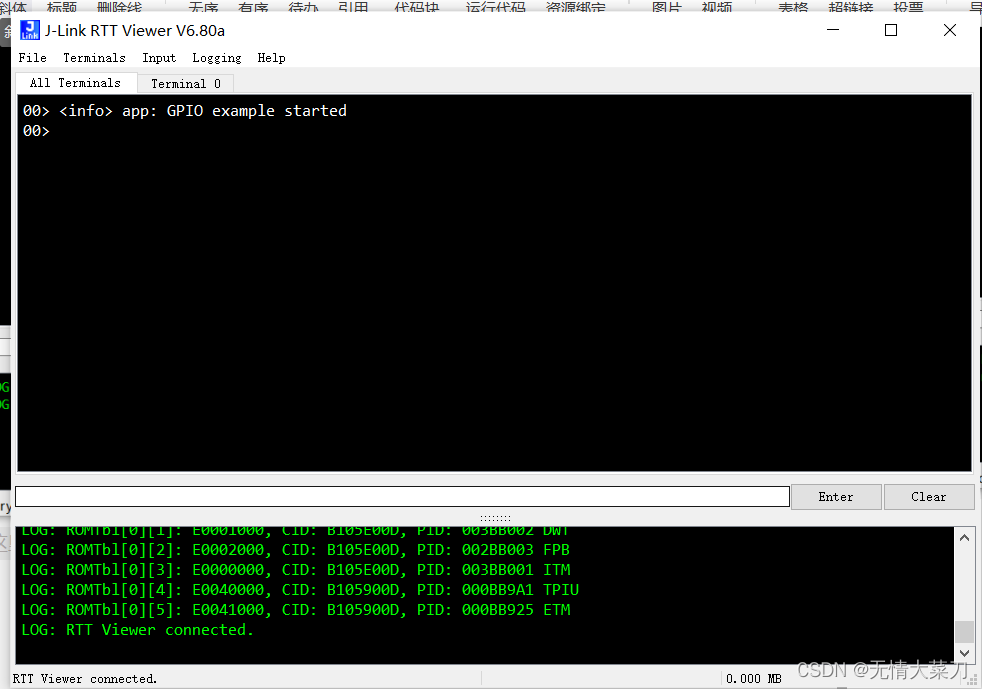Click the 超链接 item in background editor toolbar
This screenshot has height=689, width=982.
pyautogui.click(x=850, y=7)
